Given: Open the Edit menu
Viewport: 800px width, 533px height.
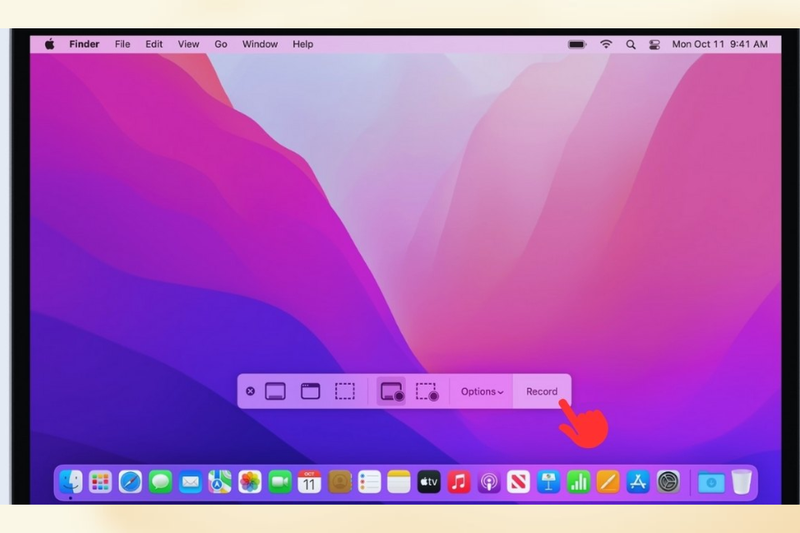Looking at the screenshot, I should coord(154,44).
